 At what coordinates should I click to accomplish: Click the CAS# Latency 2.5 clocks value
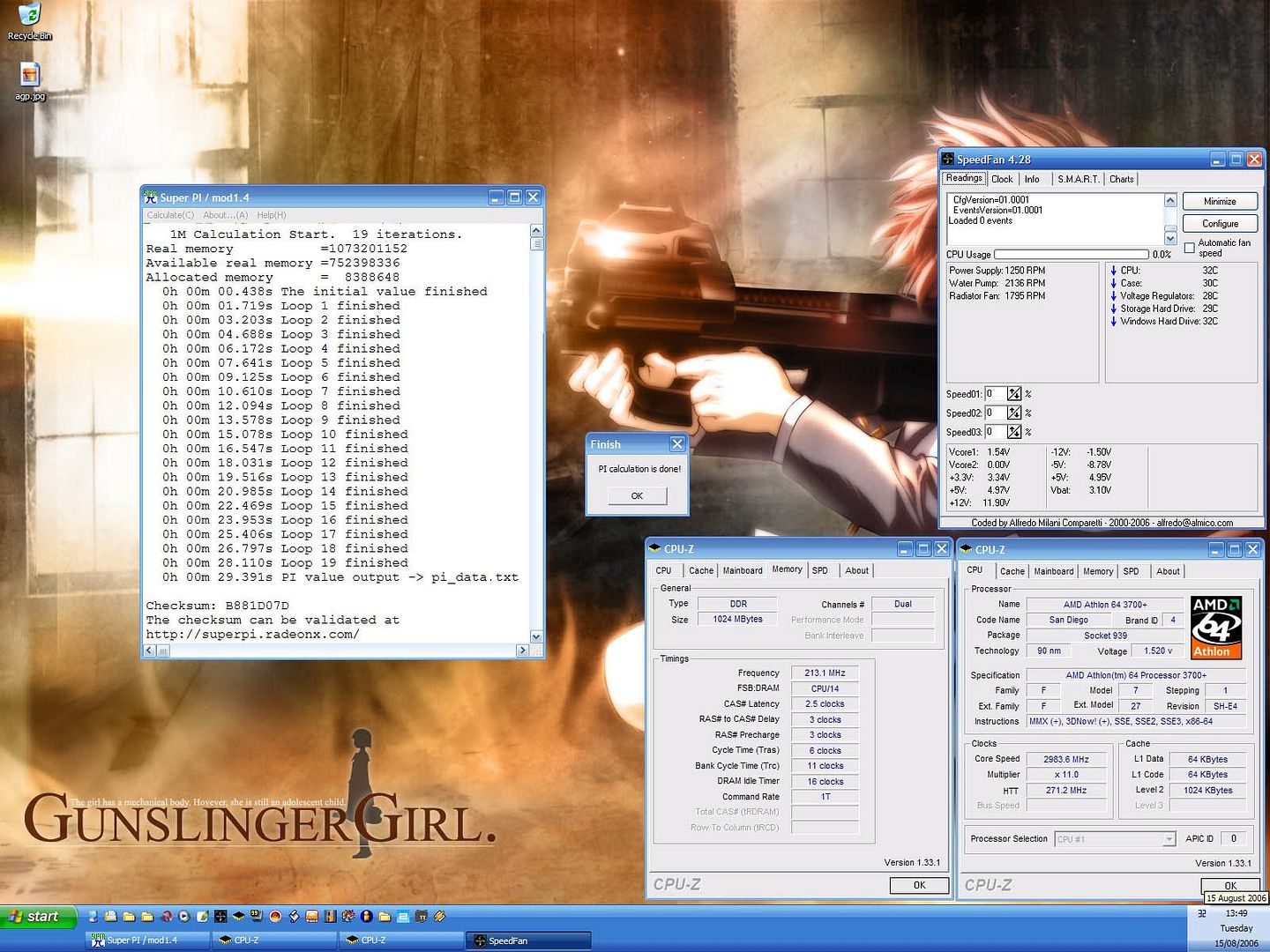point(825,703)
